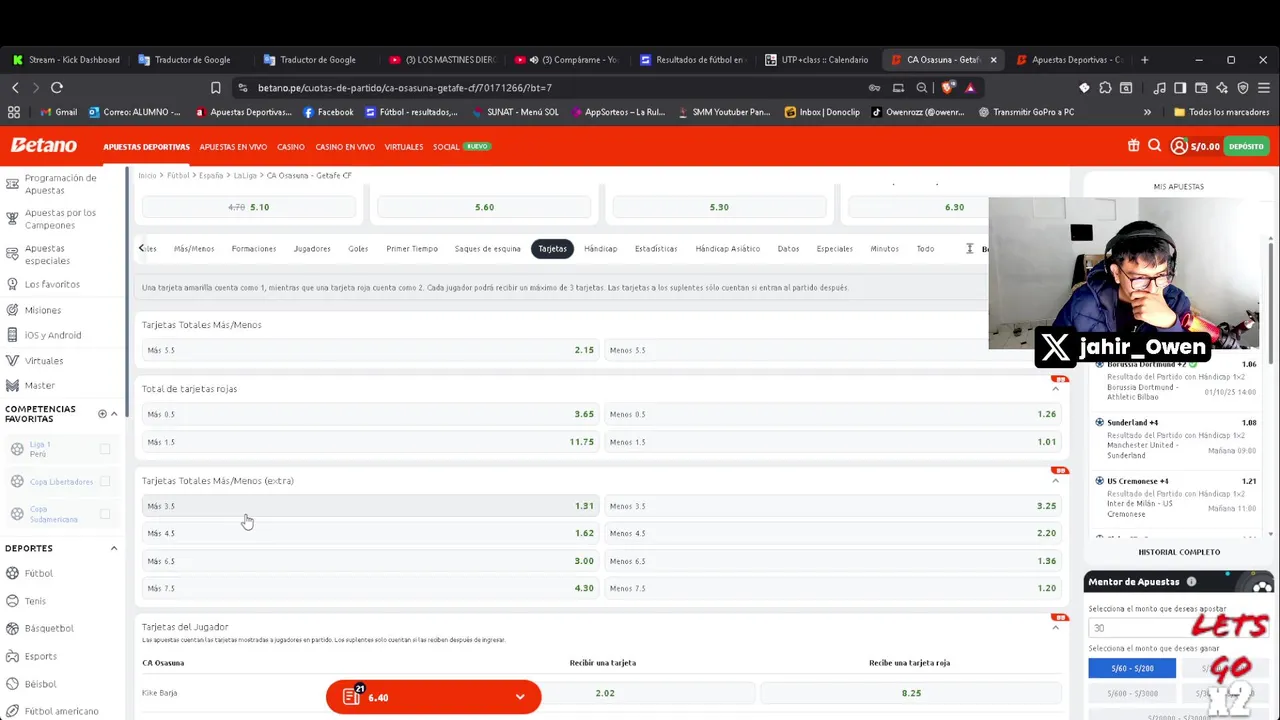Click the Betano logo
Viewport: 1280px width, 720px height.
click(44, 146)
